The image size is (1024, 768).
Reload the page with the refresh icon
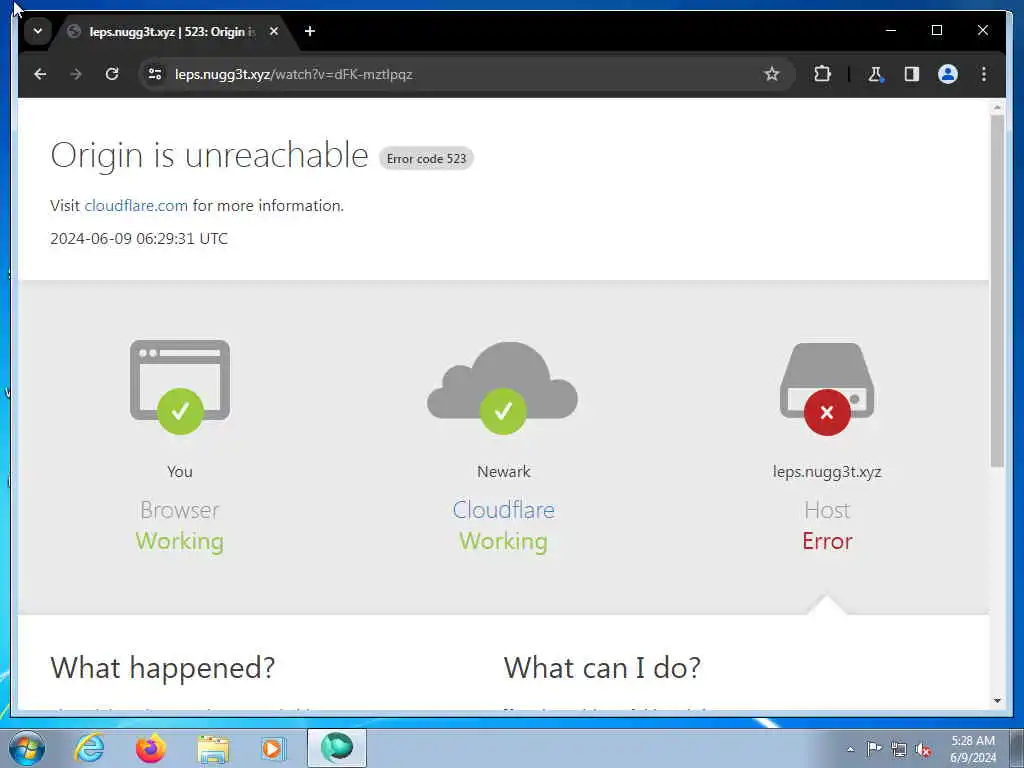pos(112,74)
